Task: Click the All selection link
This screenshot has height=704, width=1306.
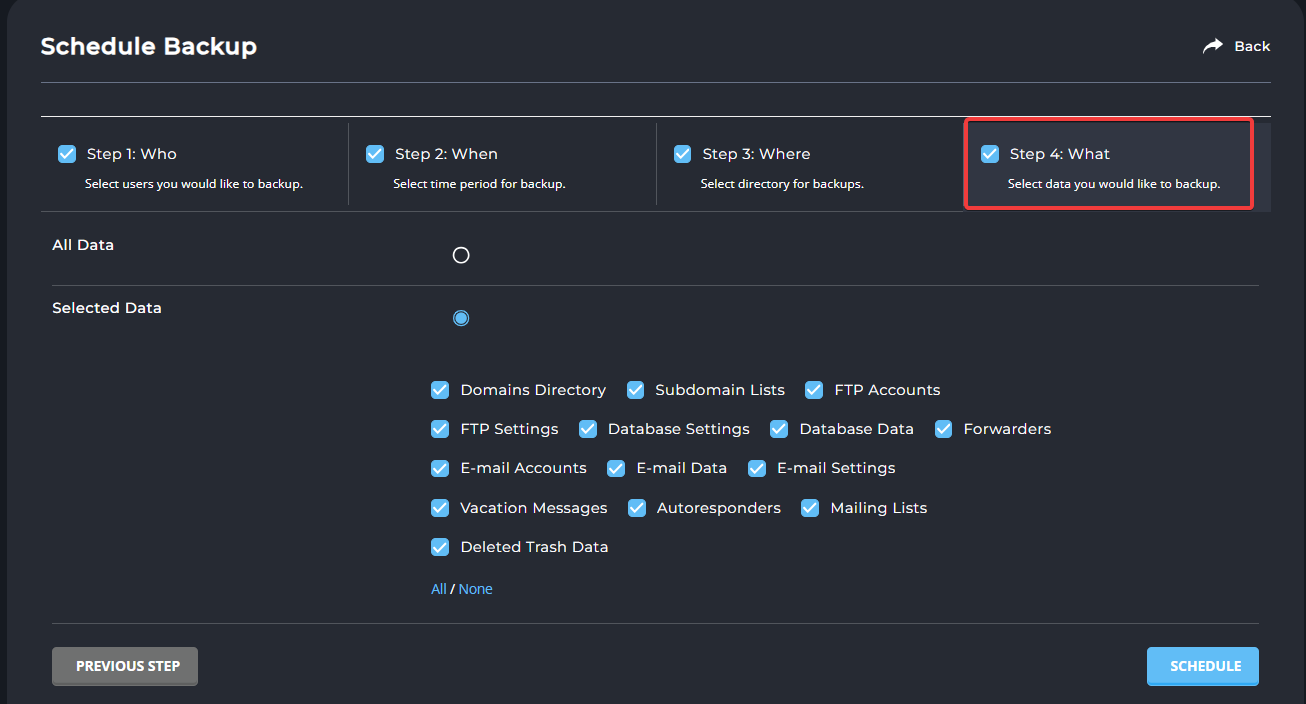Action: [439, 589]
